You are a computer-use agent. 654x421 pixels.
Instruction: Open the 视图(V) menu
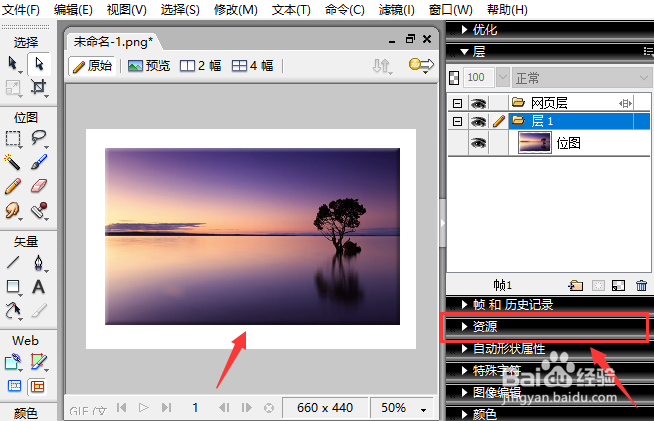(x=126, y=10)
